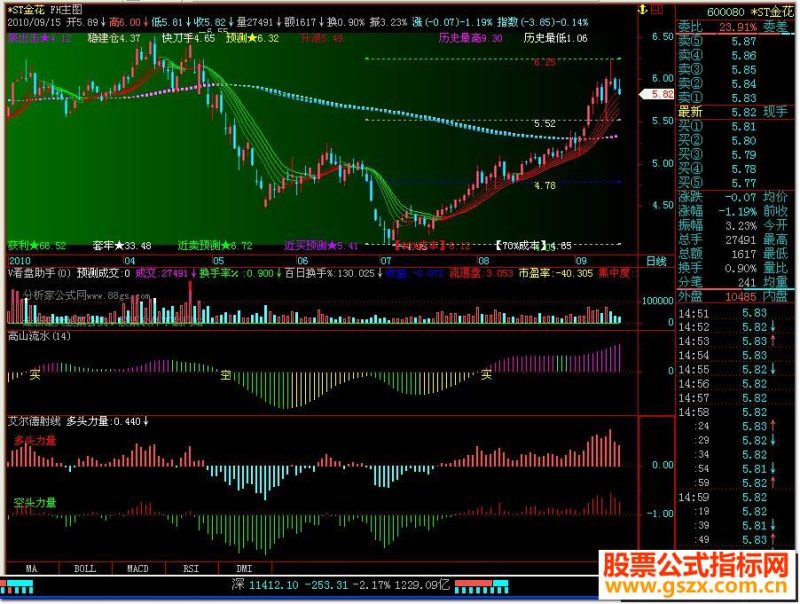Click the 总额 1617 row
800x604 pixels.
click(x=737, y=254)
